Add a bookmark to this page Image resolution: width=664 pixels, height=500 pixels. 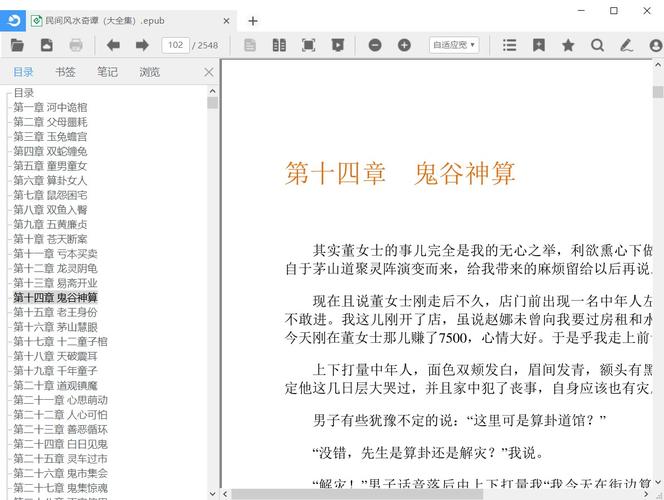(539, 45)
